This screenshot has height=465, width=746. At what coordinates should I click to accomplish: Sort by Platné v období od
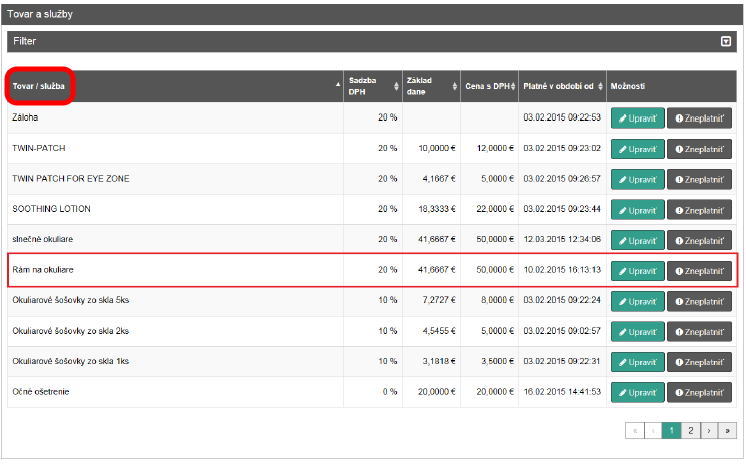(562, 86)
